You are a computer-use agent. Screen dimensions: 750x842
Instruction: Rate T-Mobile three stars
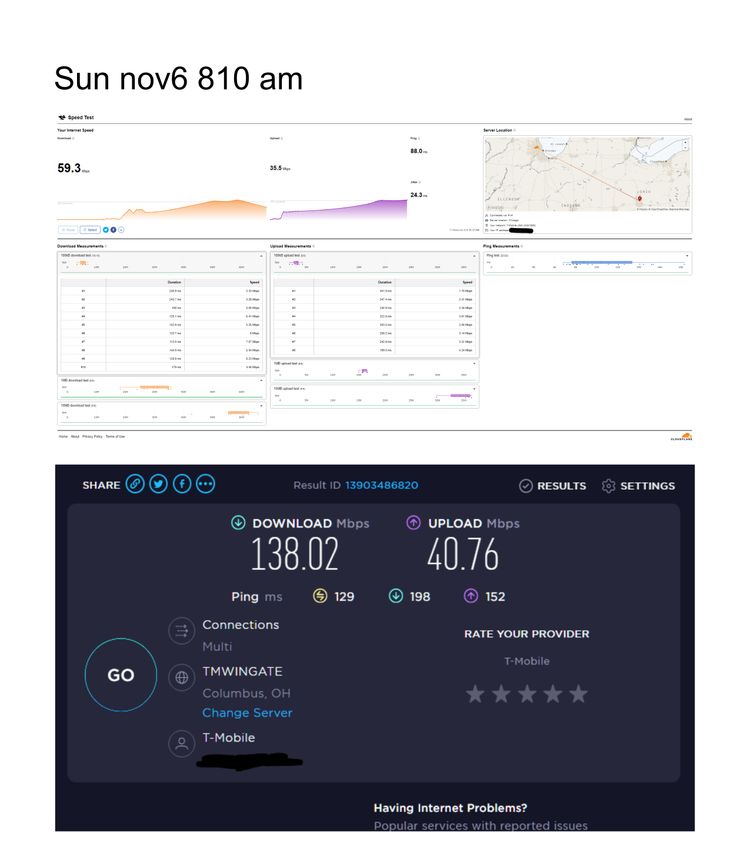527,694
